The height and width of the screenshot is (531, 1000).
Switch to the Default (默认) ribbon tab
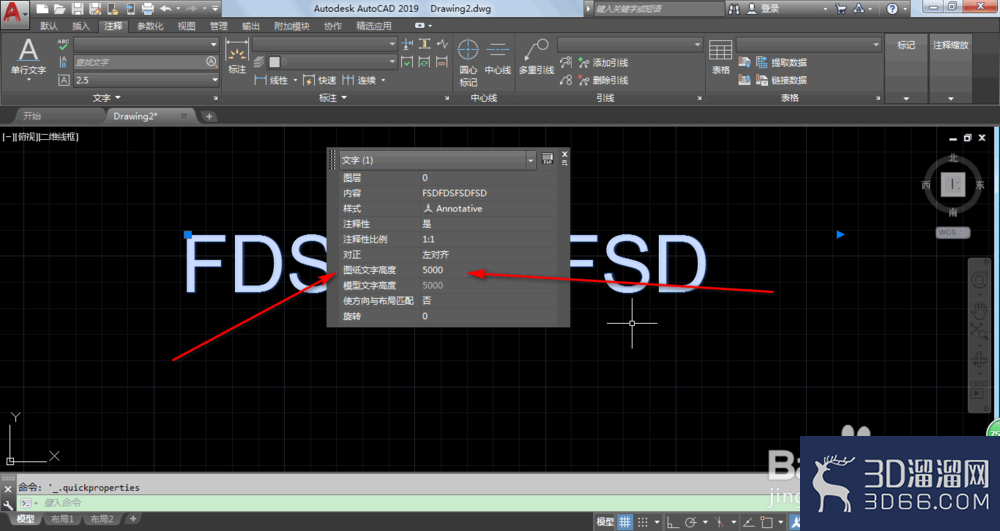pos(48,26)
